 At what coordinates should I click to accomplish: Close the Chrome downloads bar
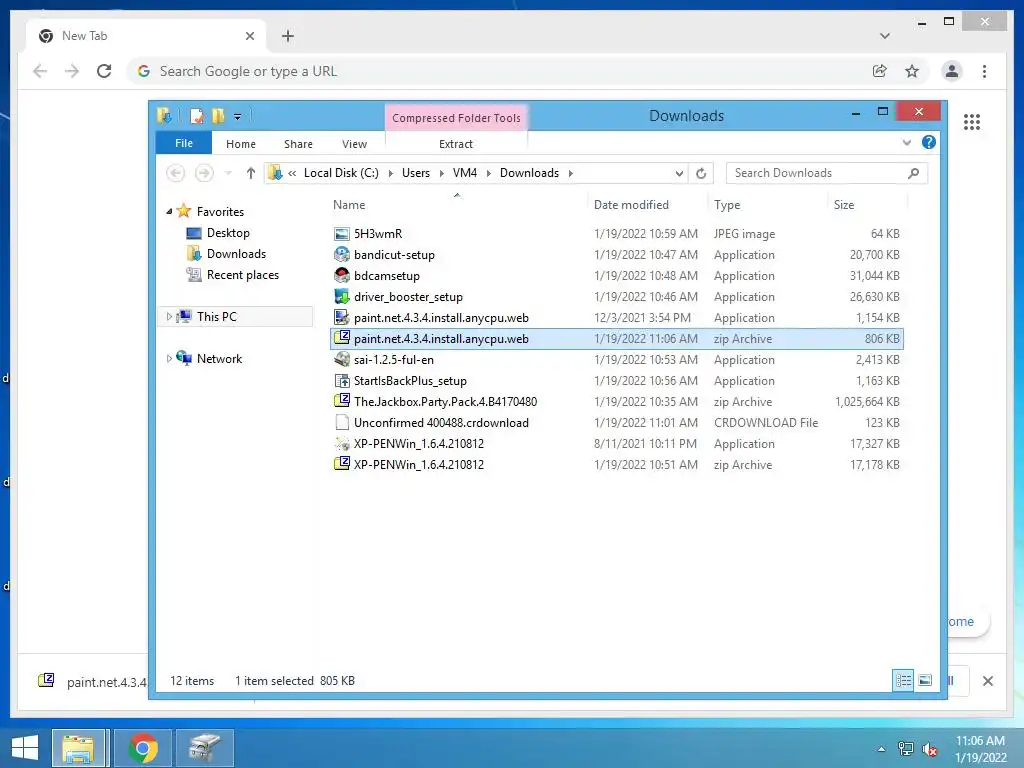pyautogui.click(x=987, y=681)
